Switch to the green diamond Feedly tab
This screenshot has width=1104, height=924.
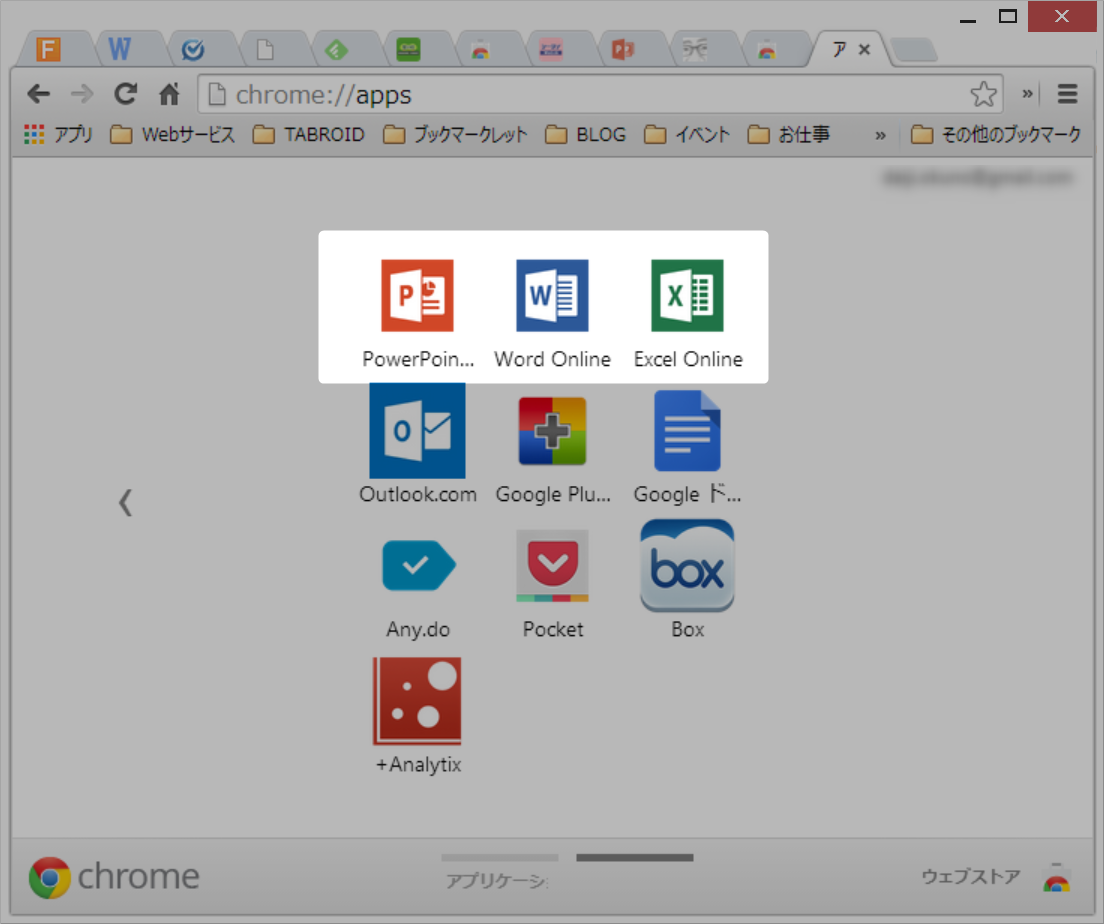click(342, 49)
